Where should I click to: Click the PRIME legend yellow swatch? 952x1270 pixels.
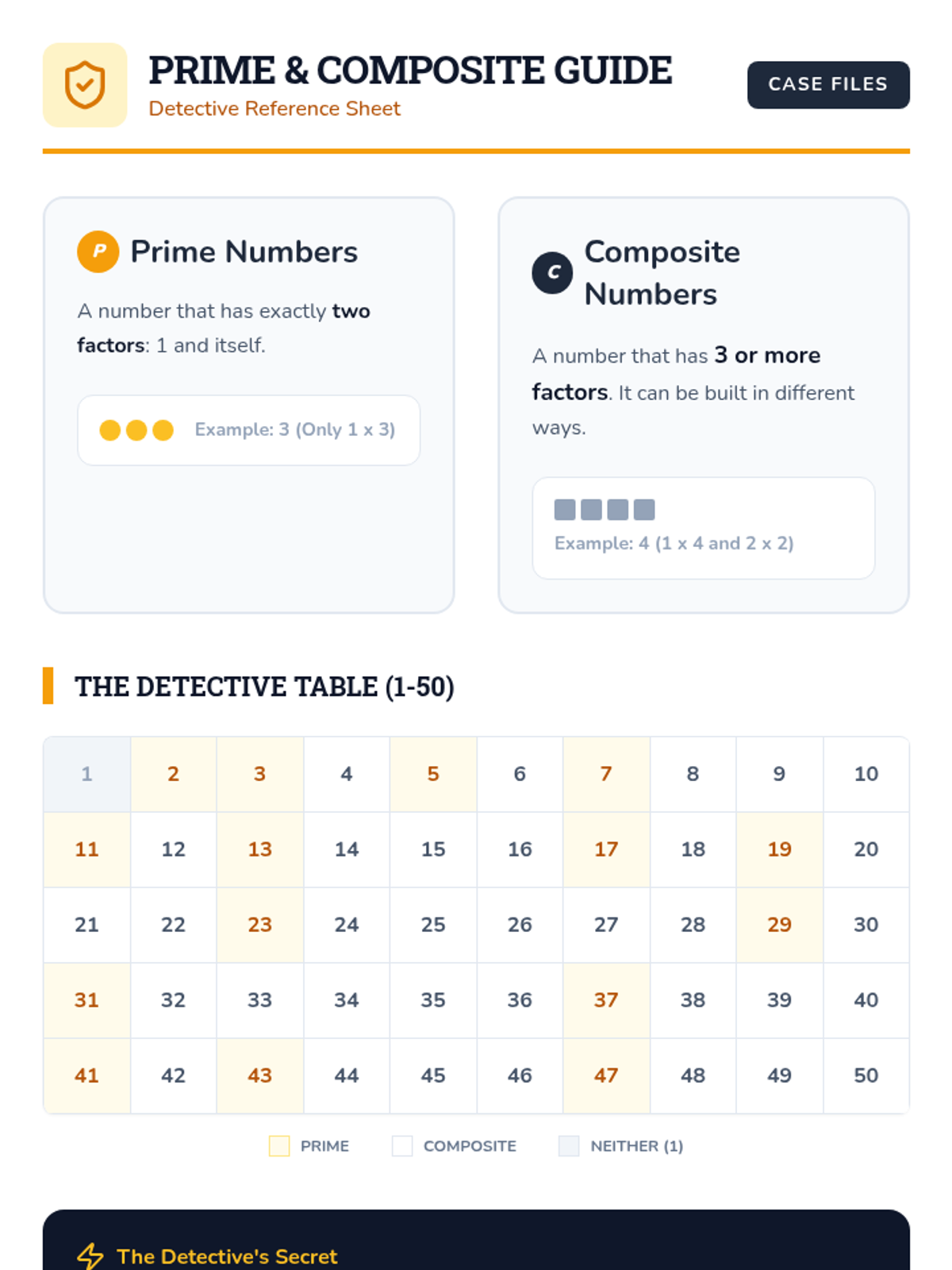279,1146
